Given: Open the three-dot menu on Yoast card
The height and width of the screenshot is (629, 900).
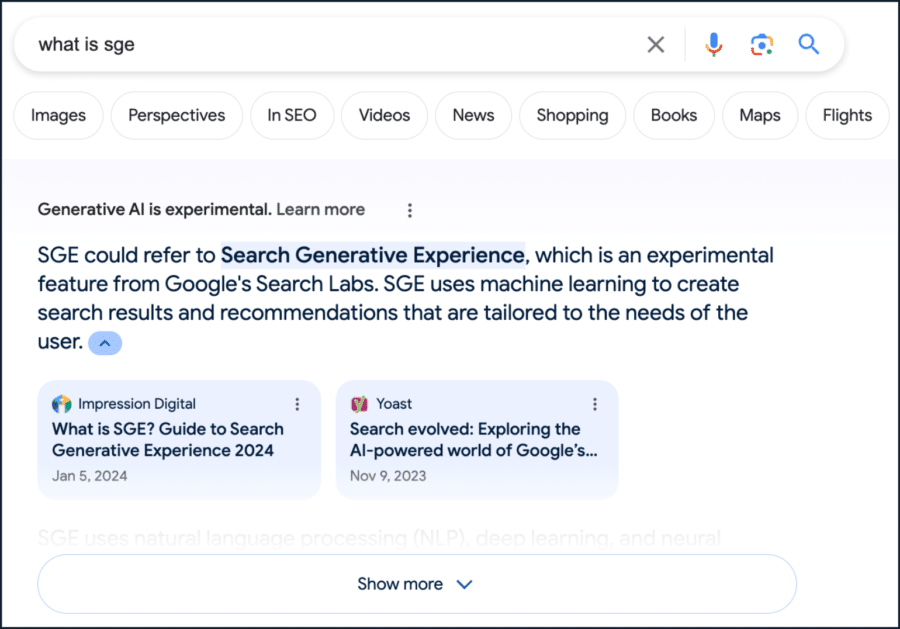Looking at the screenshot, I should [595, 404].
